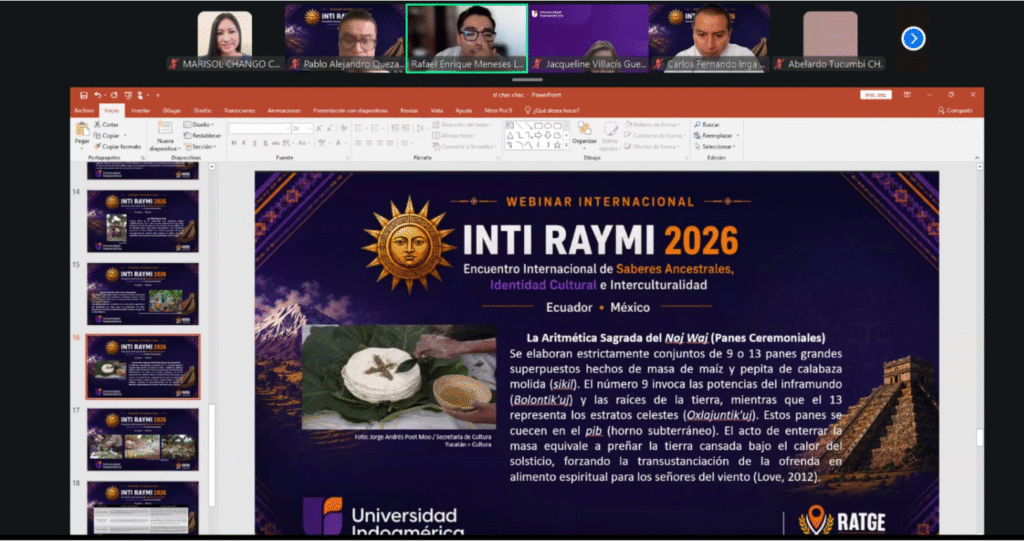Switch to the Animaciones tab
This screenshot has height=541, width=1024.
(284, 110)
